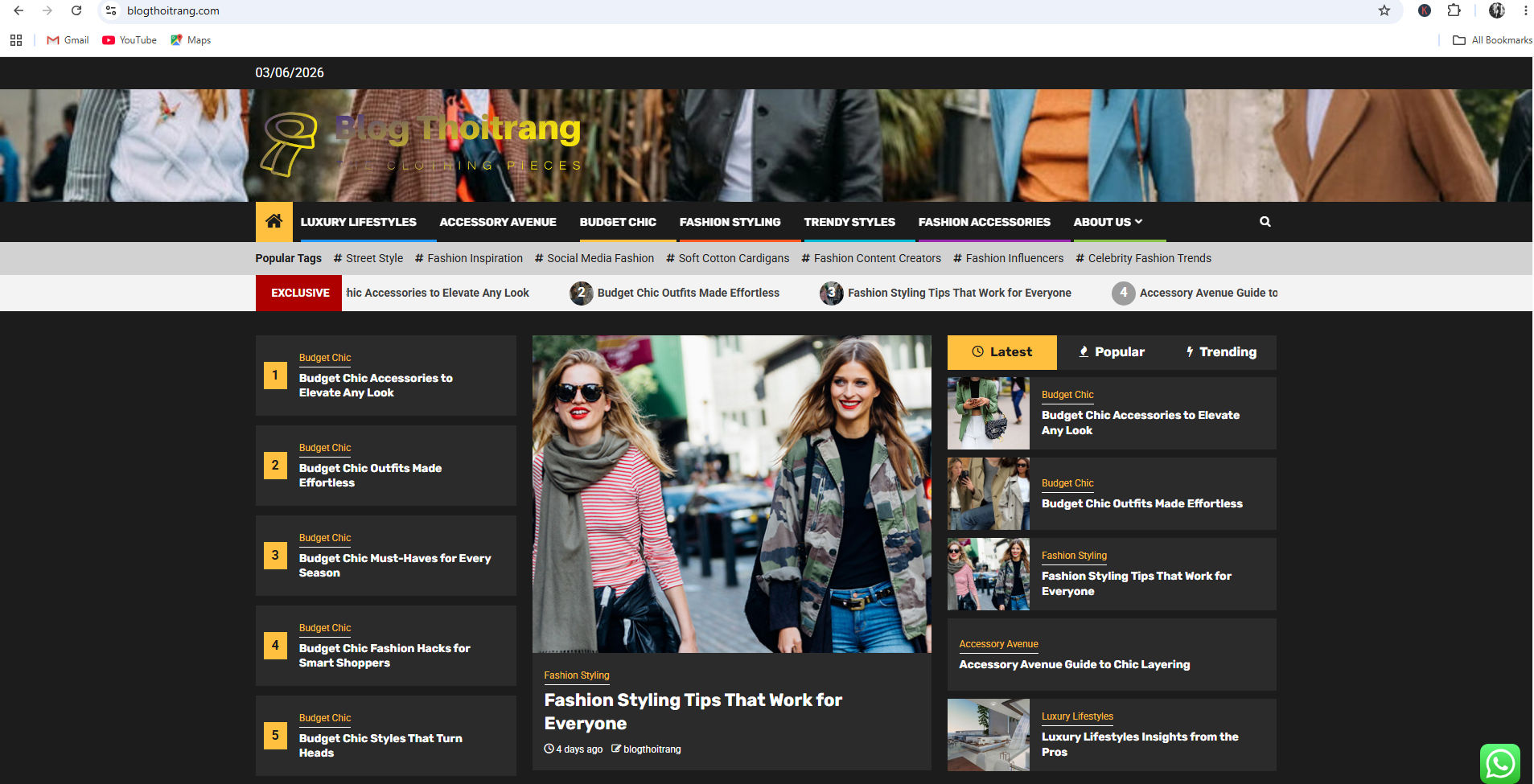Click the date 03/06/2026 in top bar
The height and width of the screenshot is (784, 1534).
290,72
